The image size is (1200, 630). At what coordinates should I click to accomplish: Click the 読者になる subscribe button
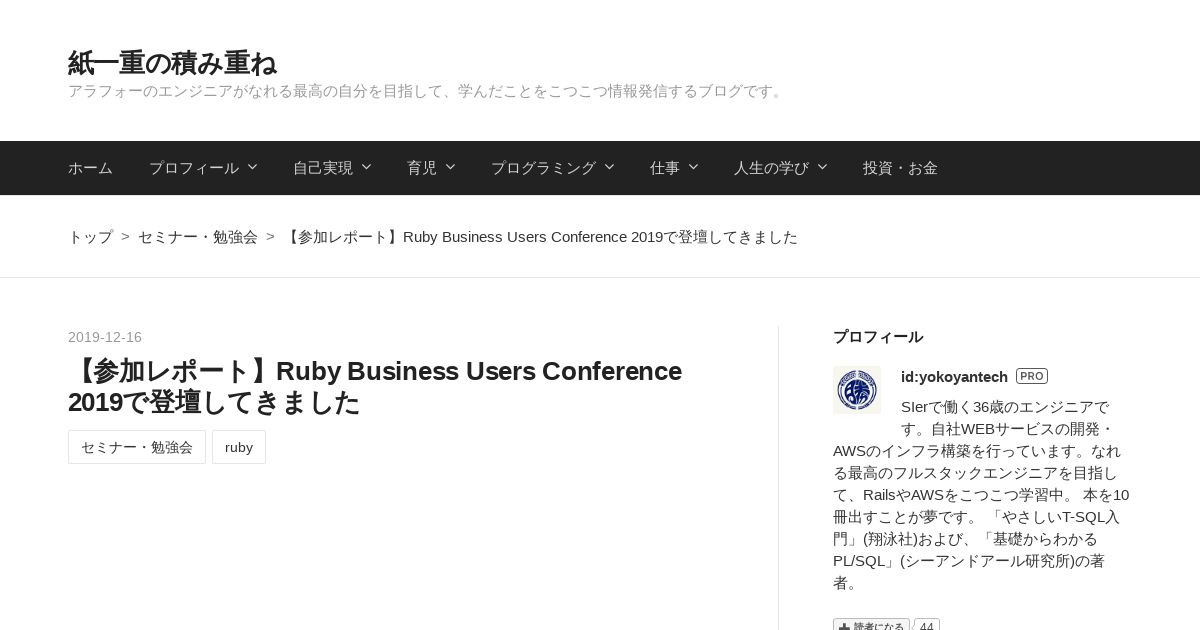[x=871, y=626]
